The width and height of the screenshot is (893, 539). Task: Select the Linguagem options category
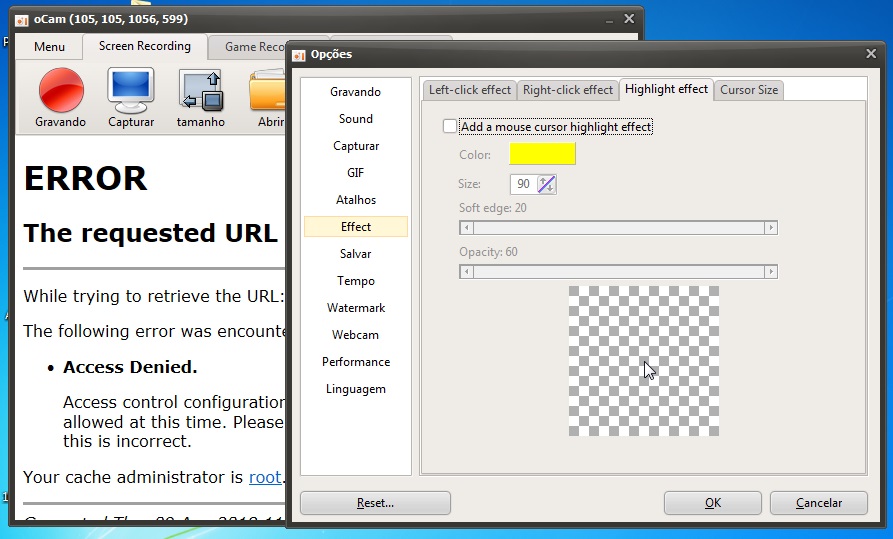coord(355,389)
